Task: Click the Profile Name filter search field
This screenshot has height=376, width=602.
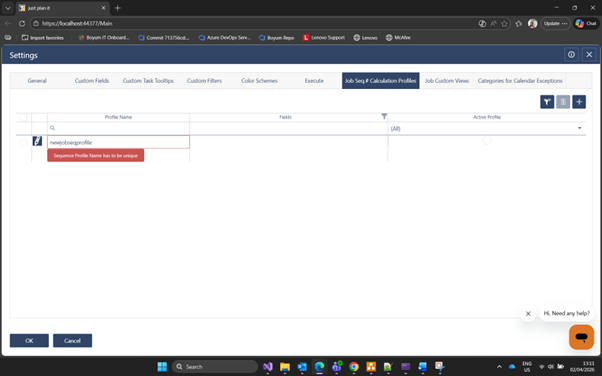Action: [x=118, y=128]
